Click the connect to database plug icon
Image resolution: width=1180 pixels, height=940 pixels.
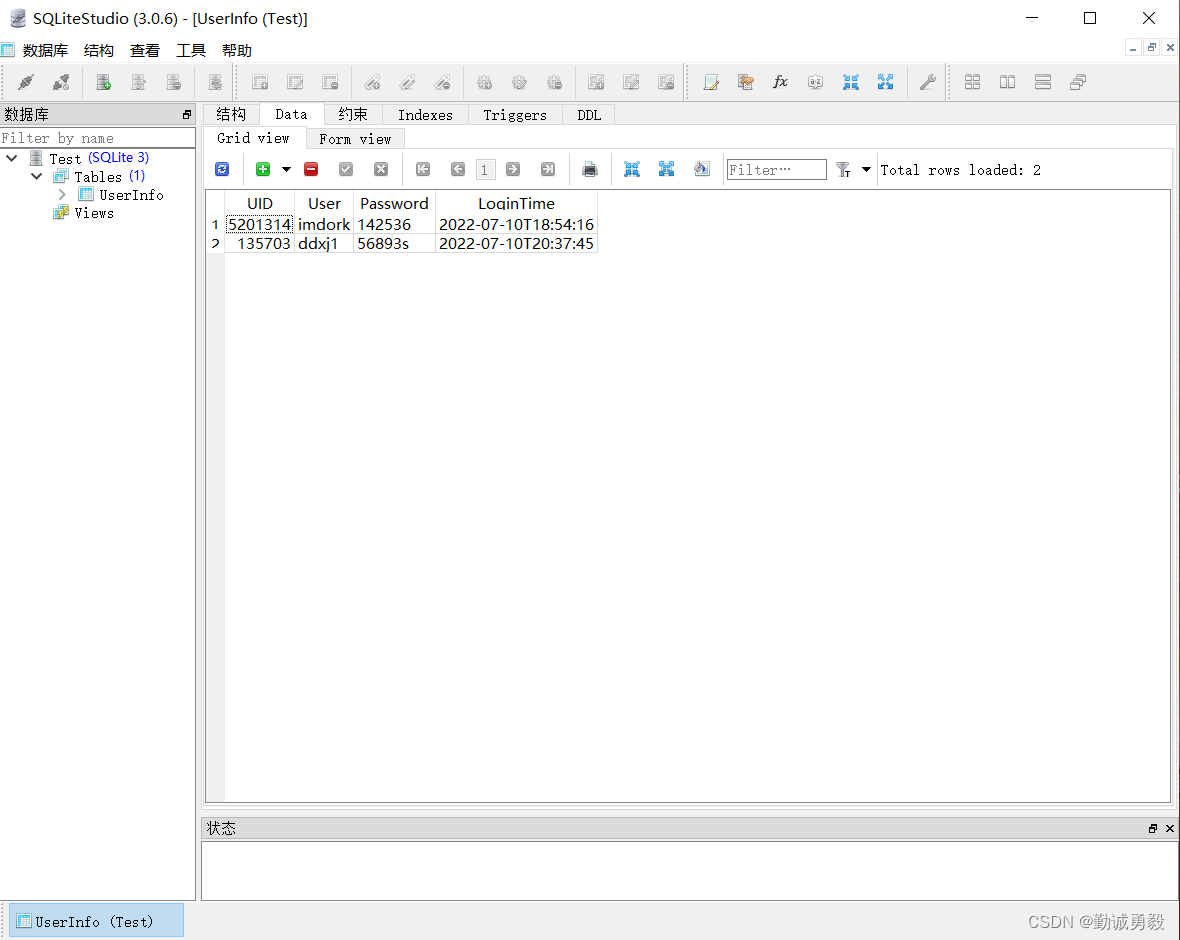(26, 82)
